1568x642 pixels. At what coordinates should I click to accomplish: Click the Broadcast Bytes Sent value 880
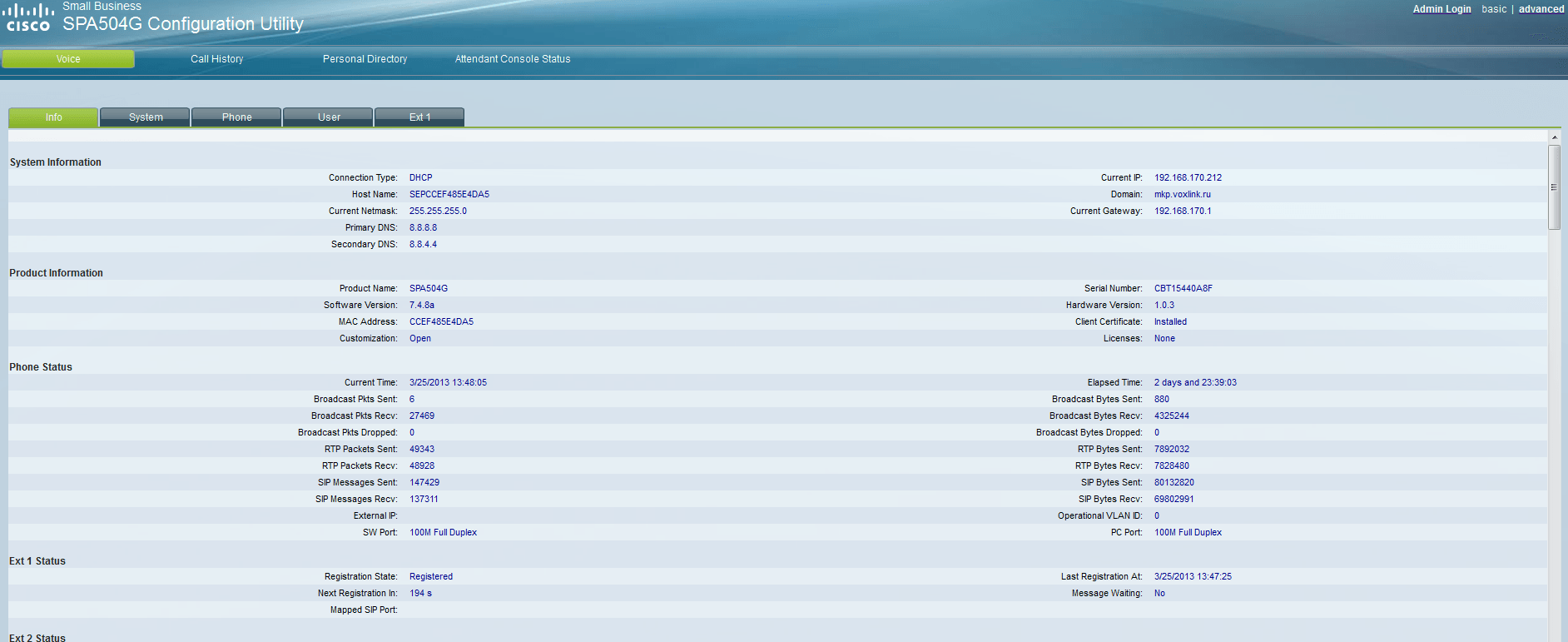click(1161, 399)
